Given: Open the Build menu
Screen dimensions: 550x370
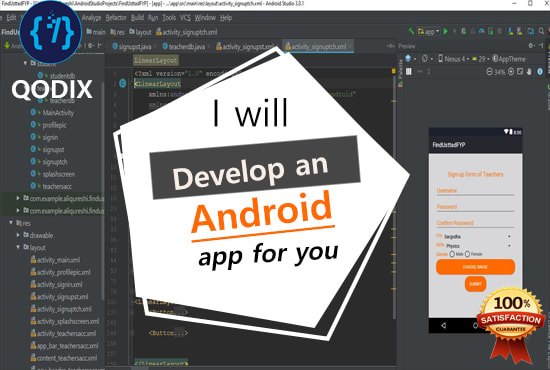Looking at the screenshot, I should 137,18.
